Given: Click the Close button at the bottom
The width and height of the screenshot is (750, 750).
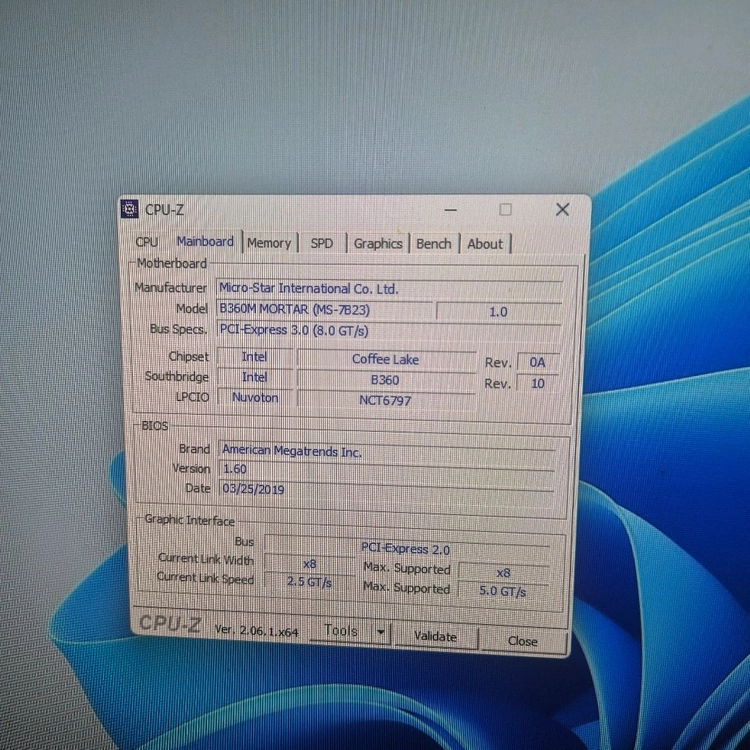Looking at the screenshot, I should [x=523, y=641].
